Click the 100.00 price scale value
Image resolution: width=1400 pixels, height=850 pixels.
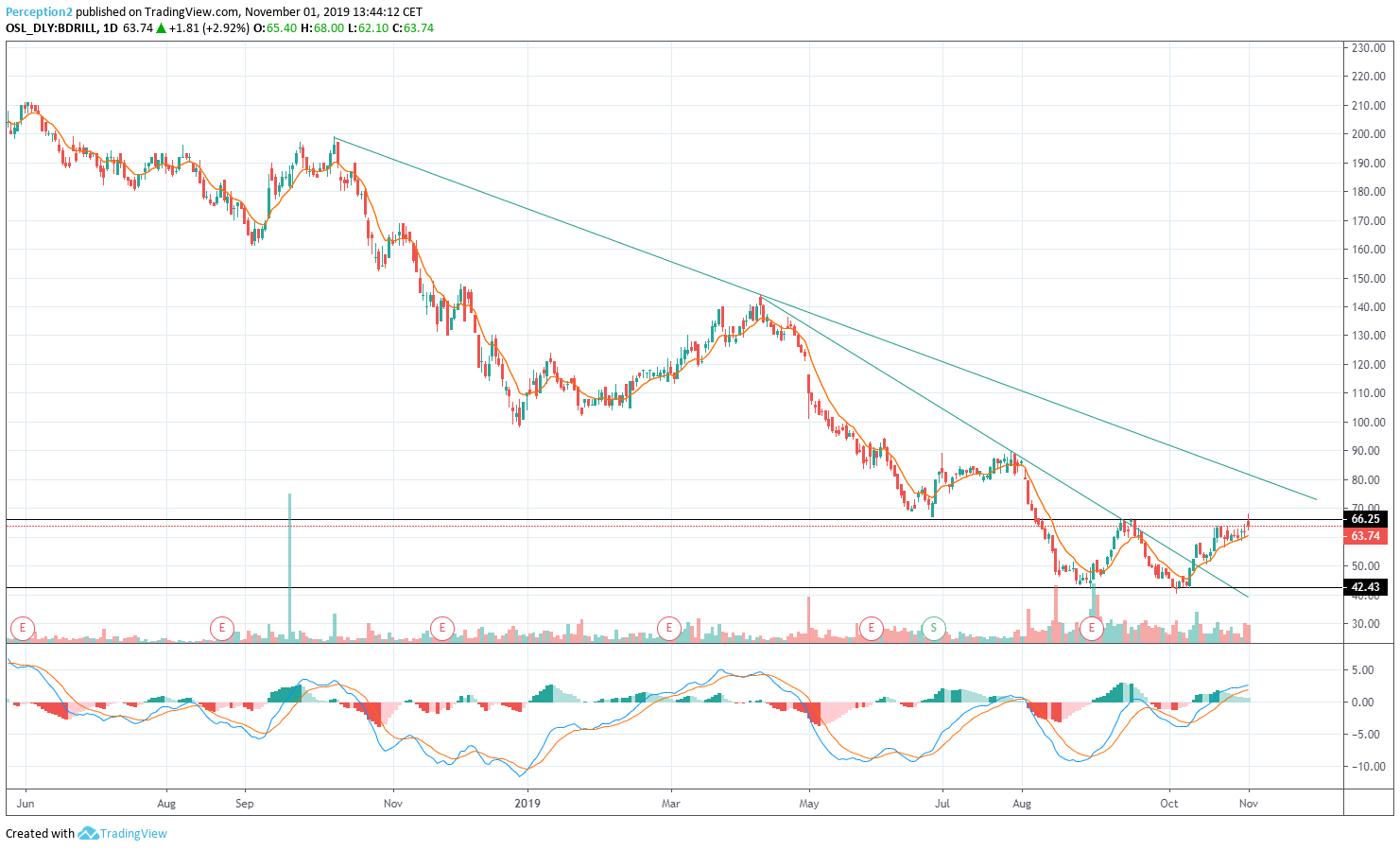[1369, 423]
